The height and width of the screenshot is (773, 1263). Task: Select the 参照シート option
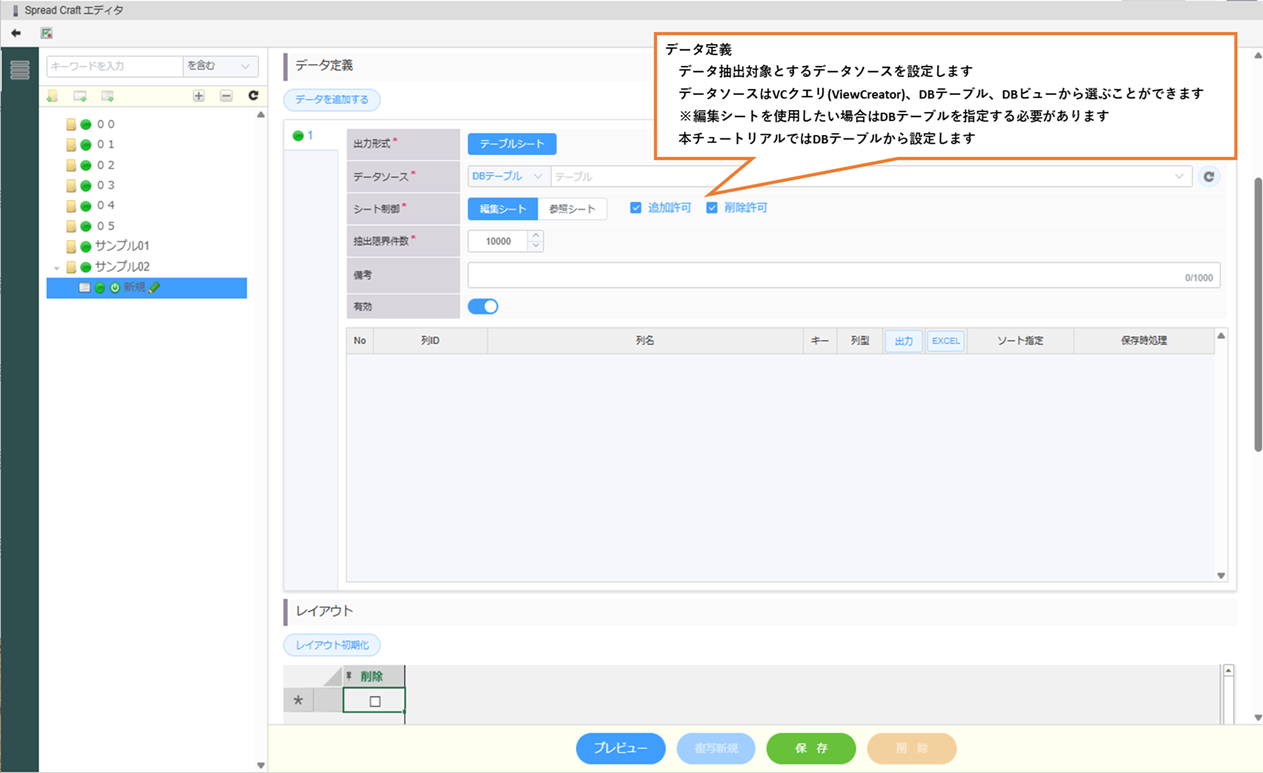coord(572,209)
